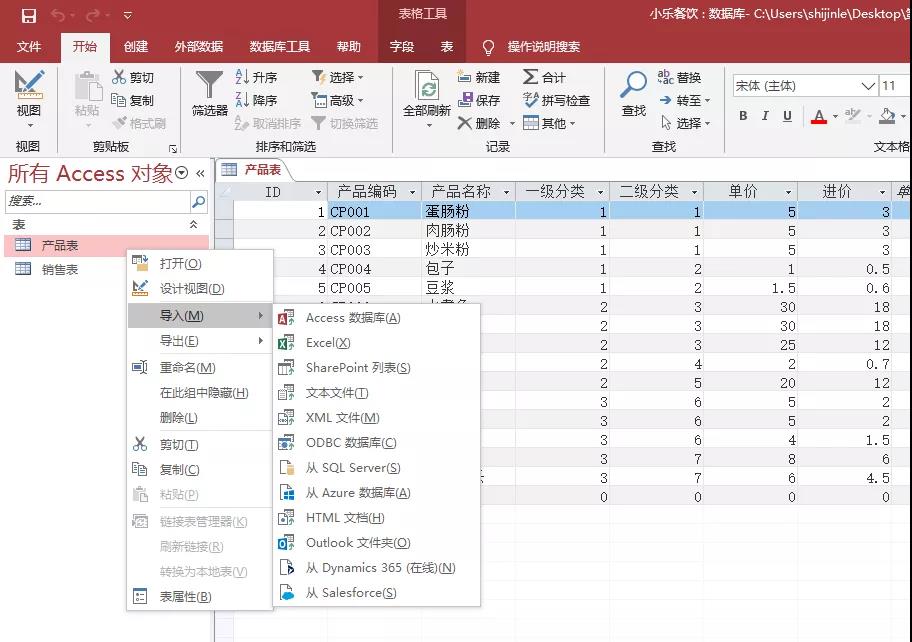Image resolution: width=912 pixels, height=642 pixels.
Task: Open the 产品编码 column filter arrow
Action: pyautogui.click(x=412, y=192)
